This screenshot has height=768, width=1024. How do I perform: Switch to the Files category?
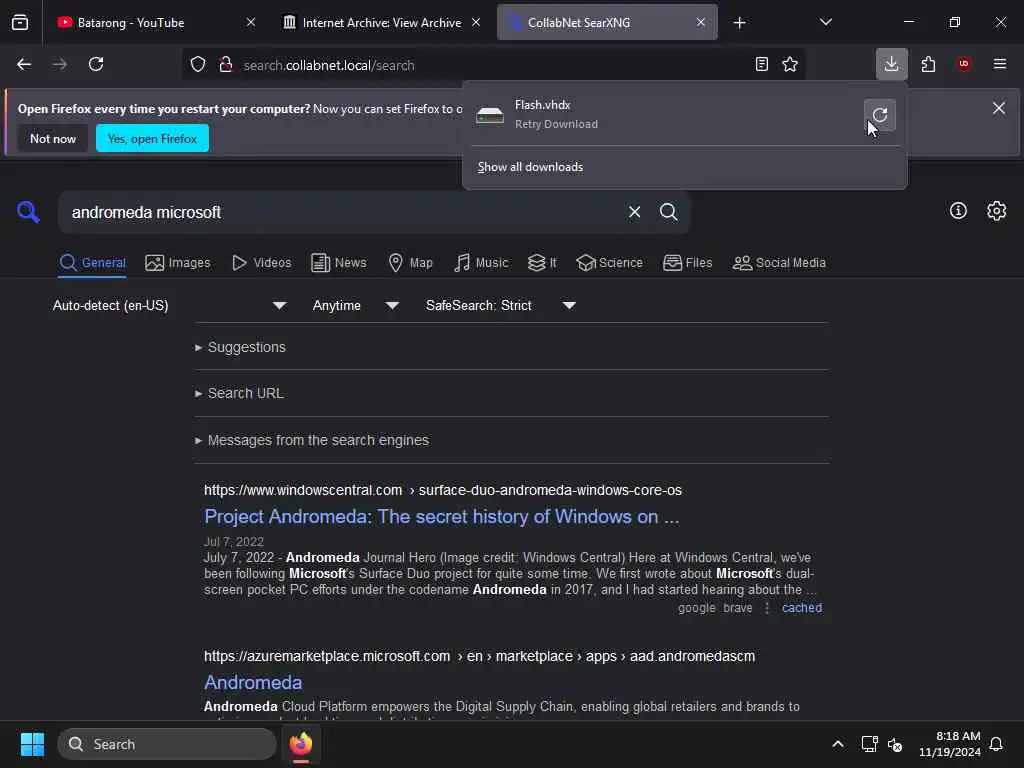point(688,263)
